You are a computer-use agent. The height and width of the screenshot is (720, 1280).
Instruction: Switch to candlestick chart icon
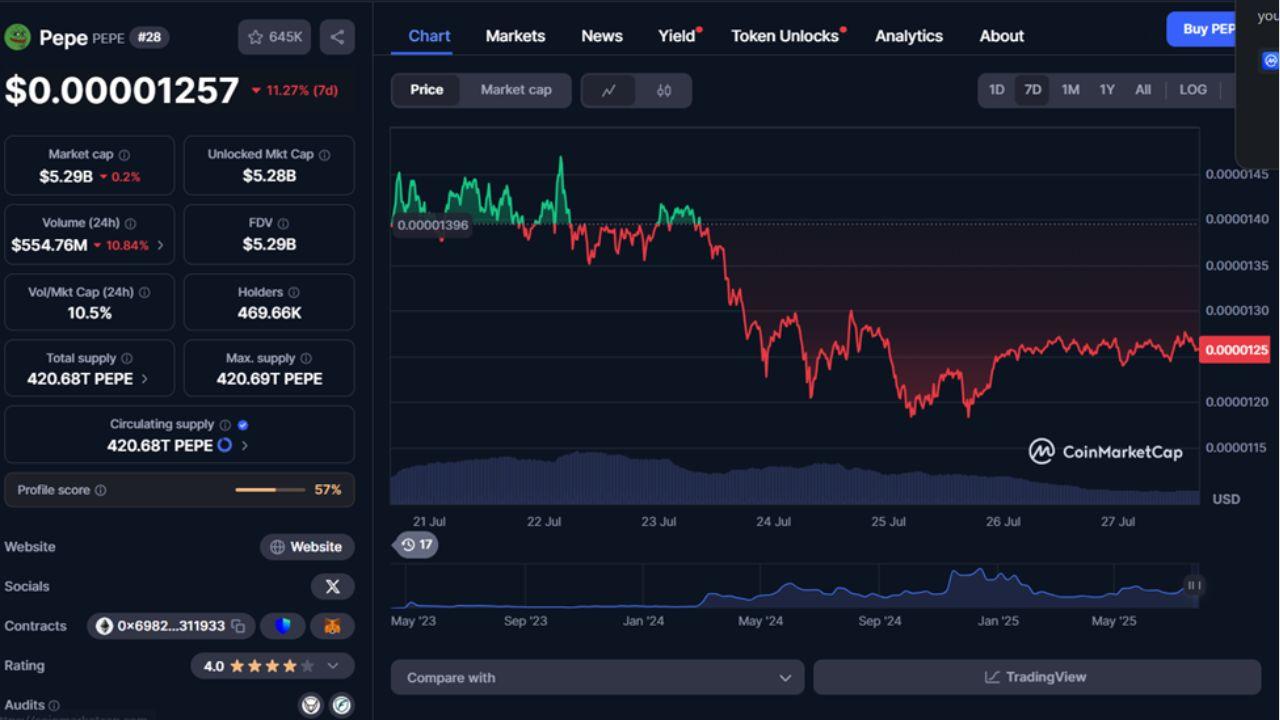(664, 90)
